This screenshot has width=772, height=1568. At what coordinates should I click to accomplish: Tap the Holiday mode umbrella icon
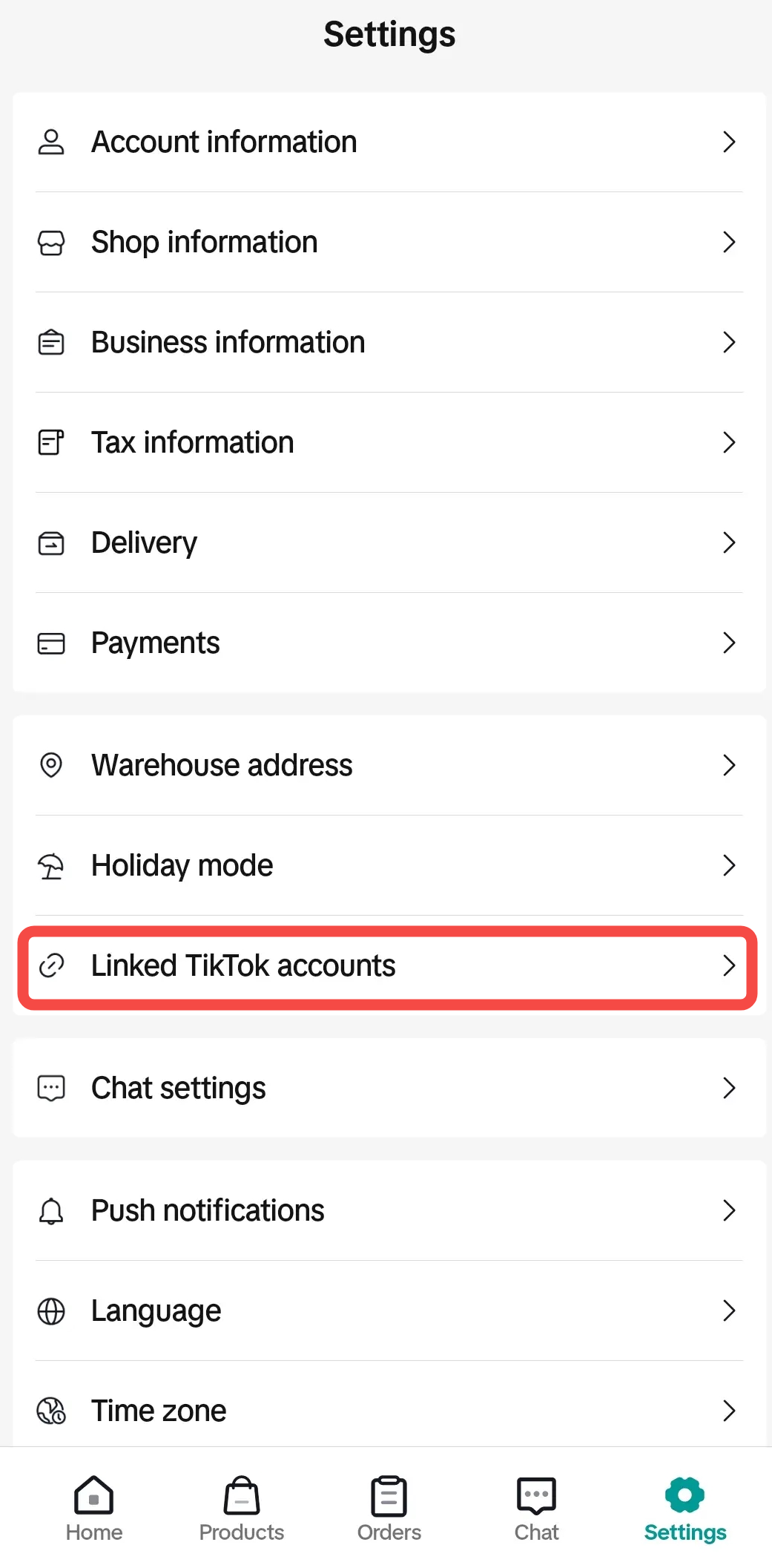click(51, 866)
